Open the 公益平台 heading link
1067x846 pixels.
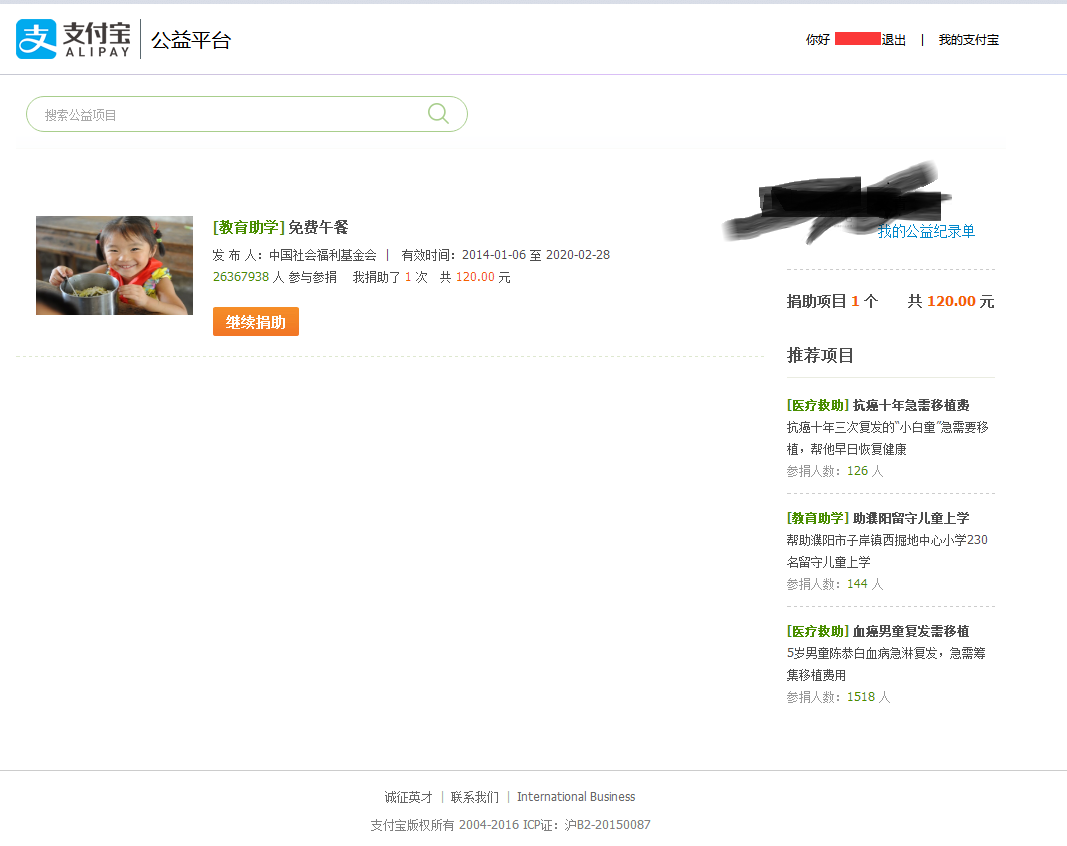point(191,40)
